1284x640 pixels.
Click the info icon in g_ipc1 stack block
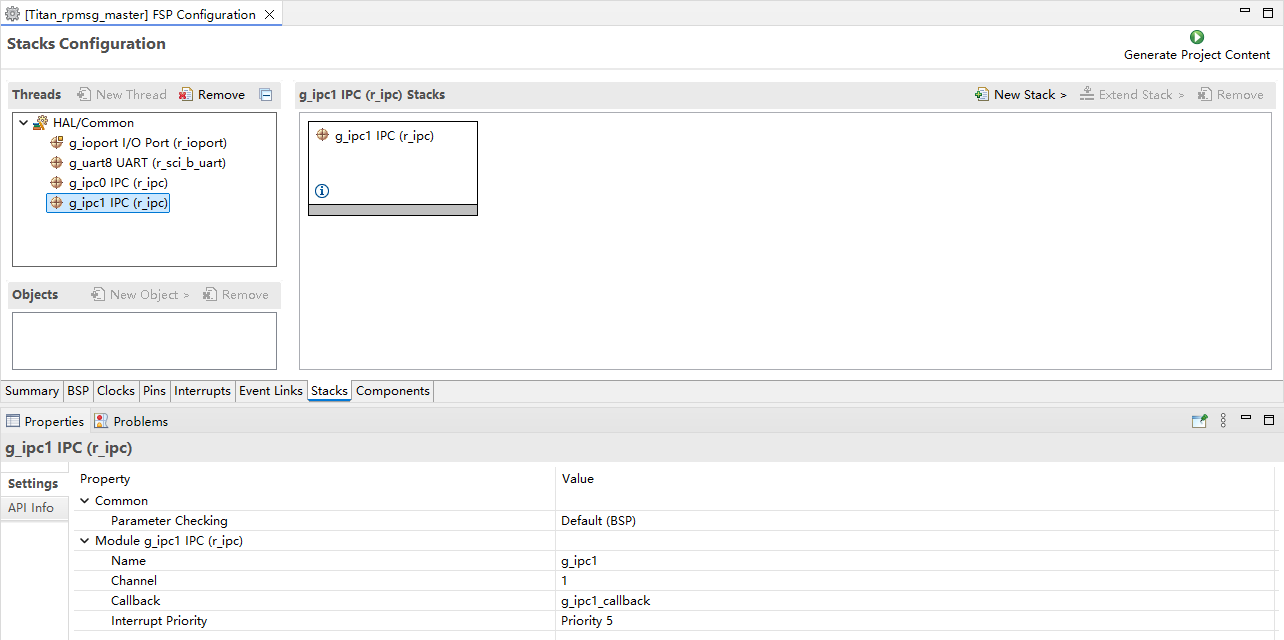(322, 191)
